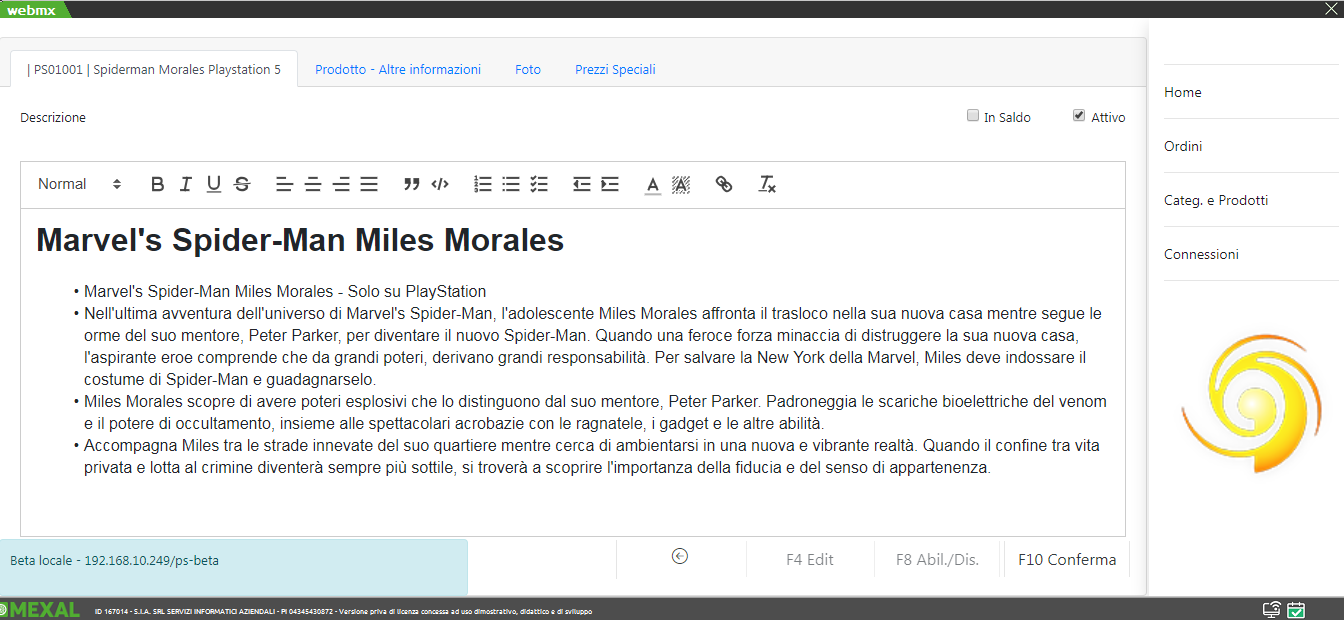Insert a blockquote in the description
The height and width of the screenshot is (620, 1344).
[411, 184]
